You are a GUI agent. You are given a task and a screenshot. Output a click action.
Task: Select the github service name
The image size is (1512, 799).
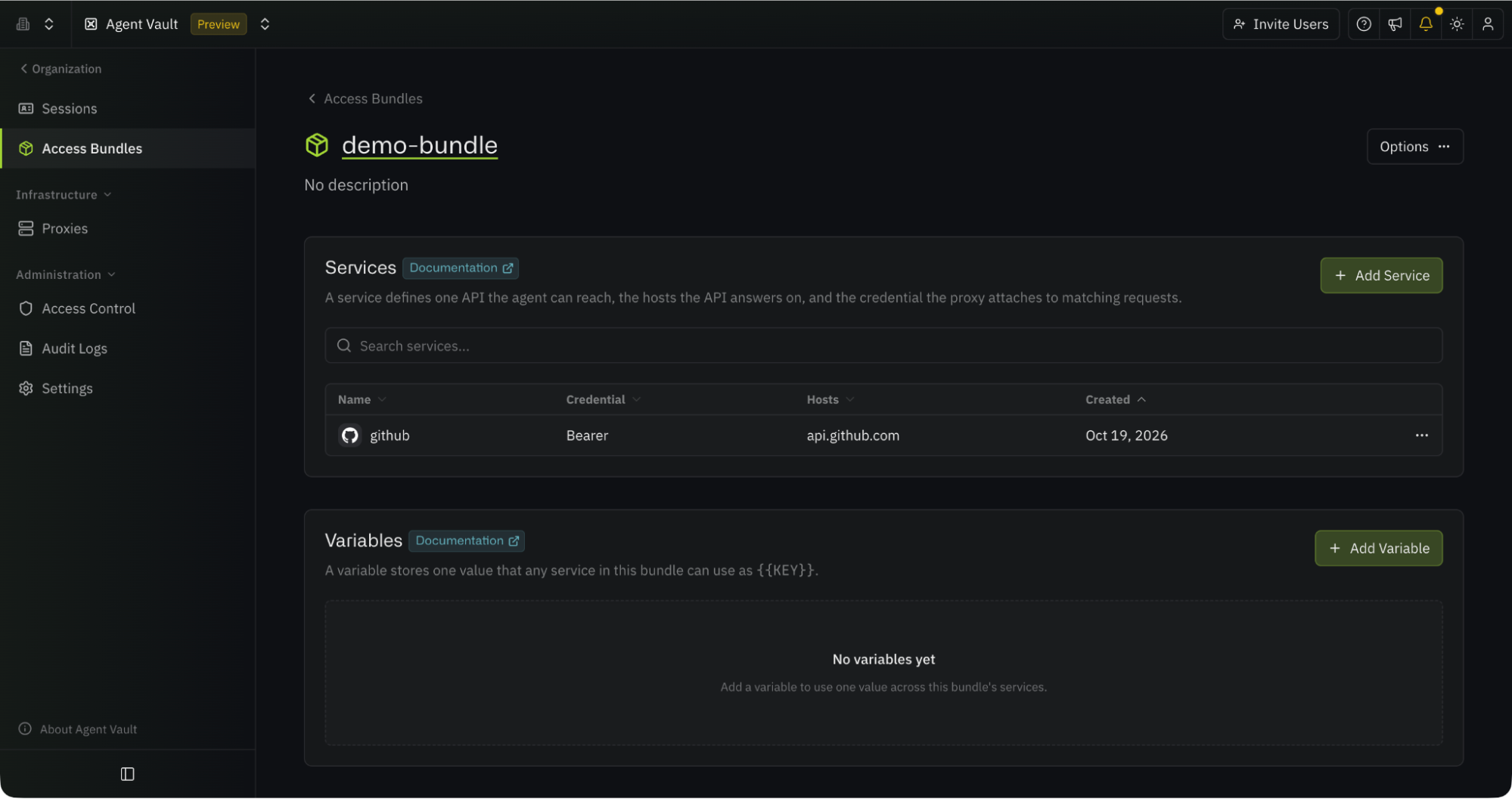[390, 436]
